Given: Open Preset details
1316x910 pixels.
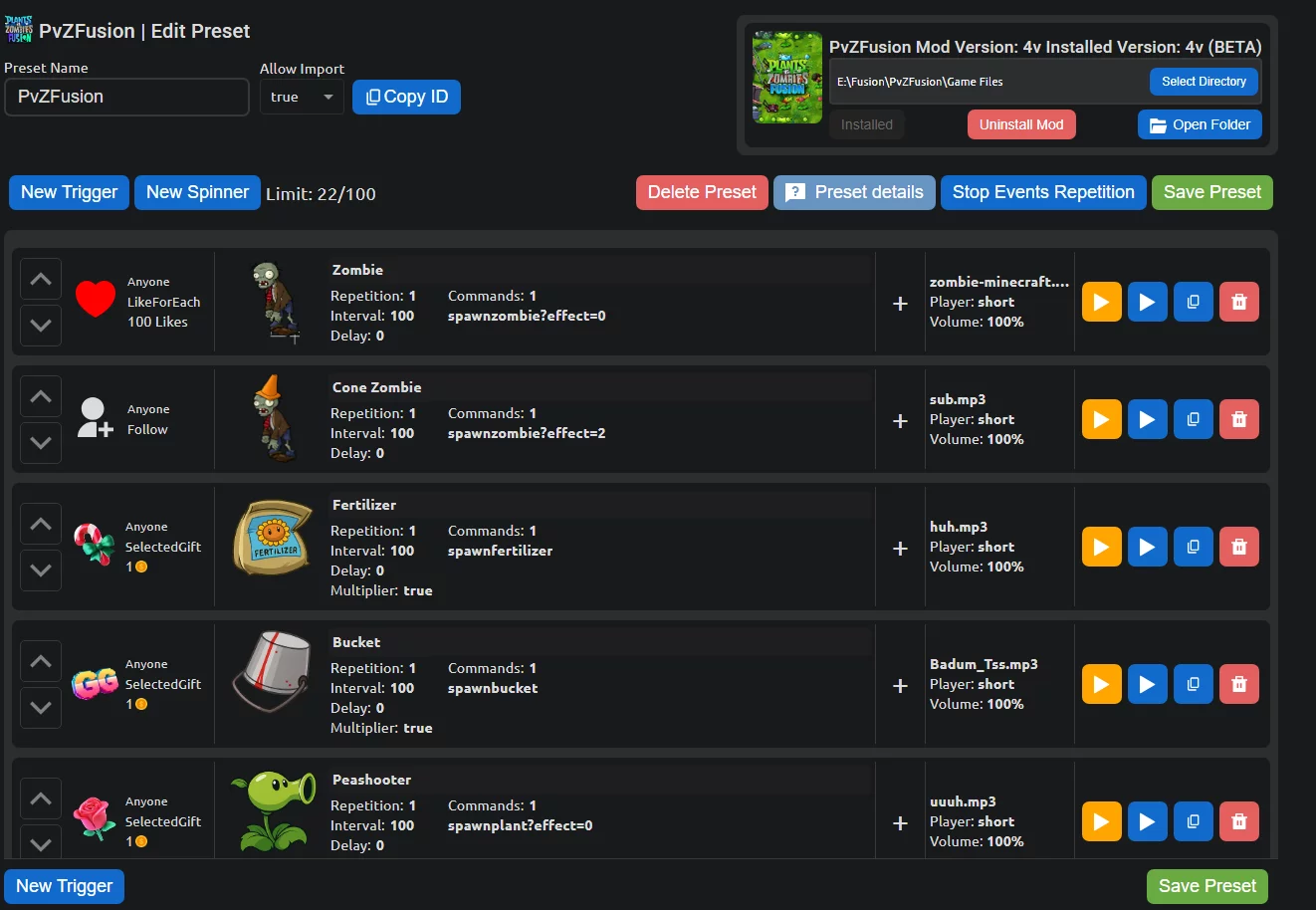Looking at the screenshot, I should point(854,192).
